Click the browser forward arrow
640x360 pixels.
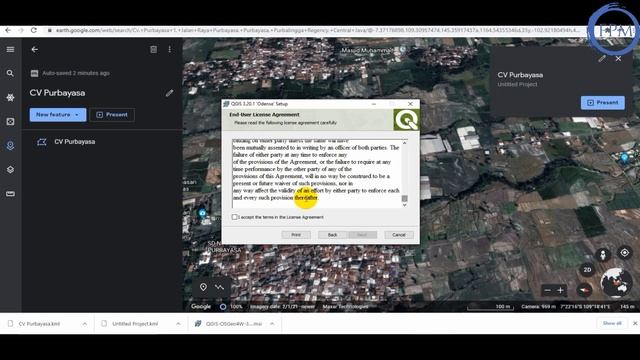pos(20,30)
